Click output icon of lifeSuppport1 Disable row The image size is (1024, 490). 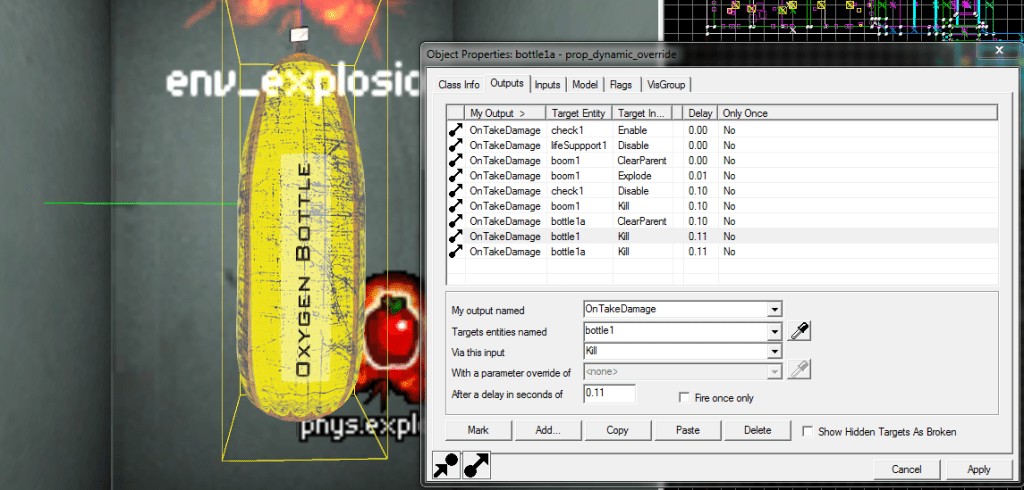456,145
